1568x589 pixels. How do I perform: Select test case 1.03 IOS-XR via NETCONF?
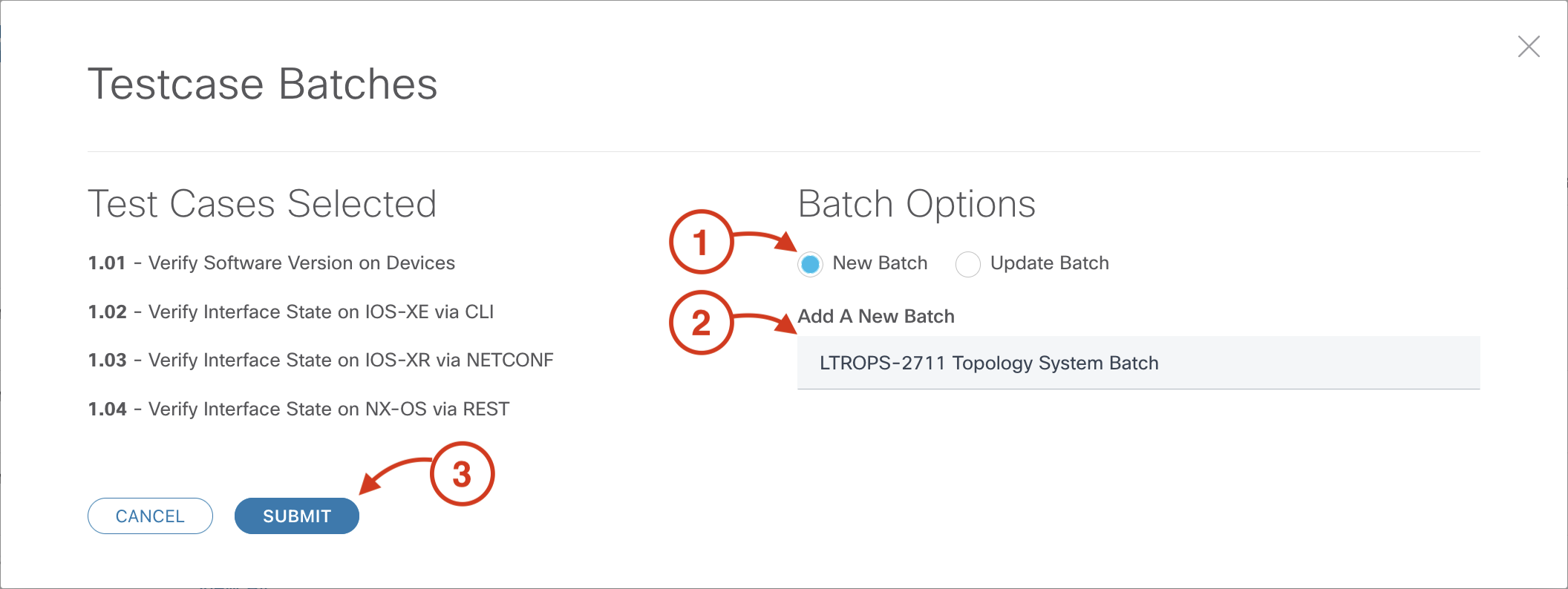[x=320, y=361]
